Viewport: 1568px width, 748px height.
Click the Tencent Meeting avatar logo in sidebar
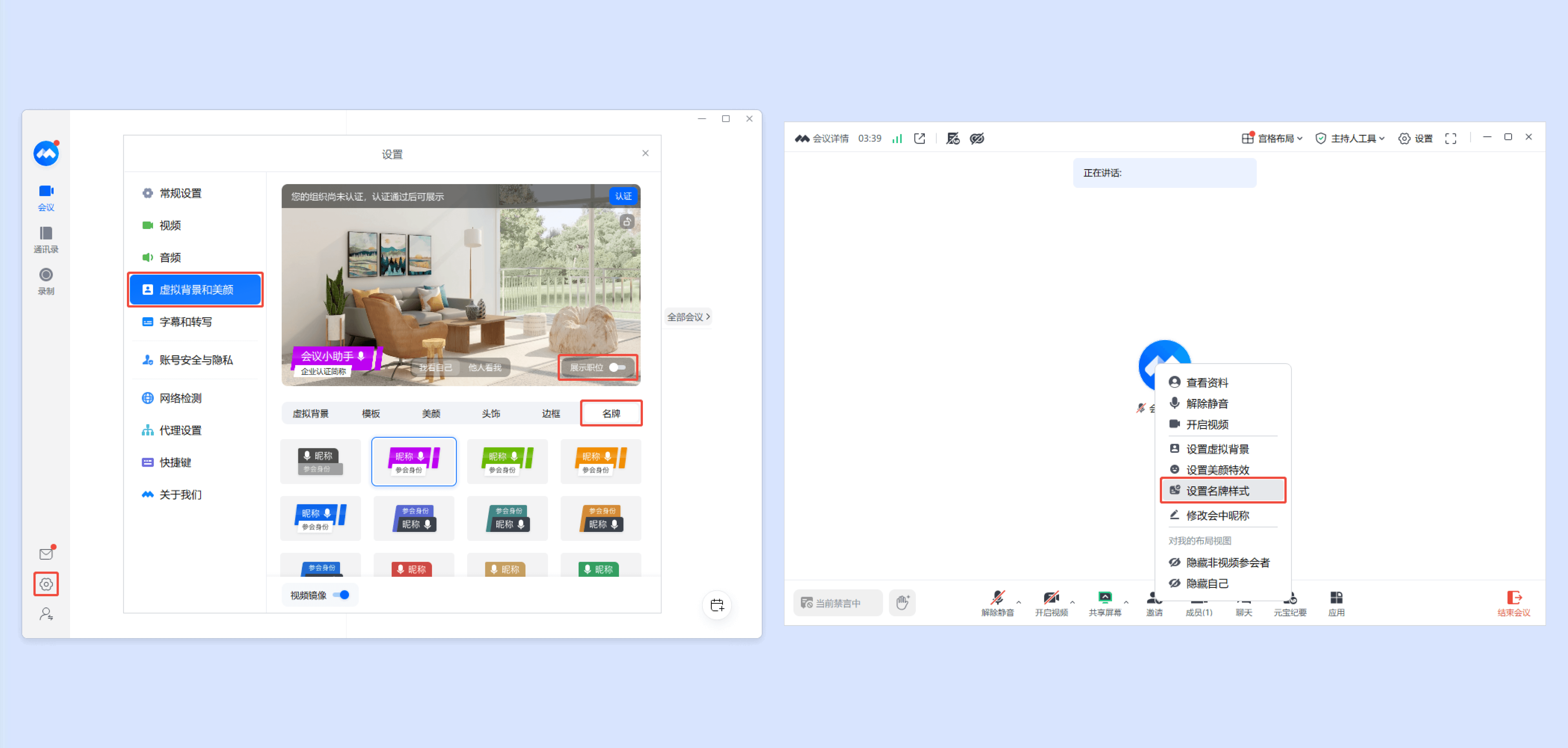pyautogui.click(x=46, y=153)
